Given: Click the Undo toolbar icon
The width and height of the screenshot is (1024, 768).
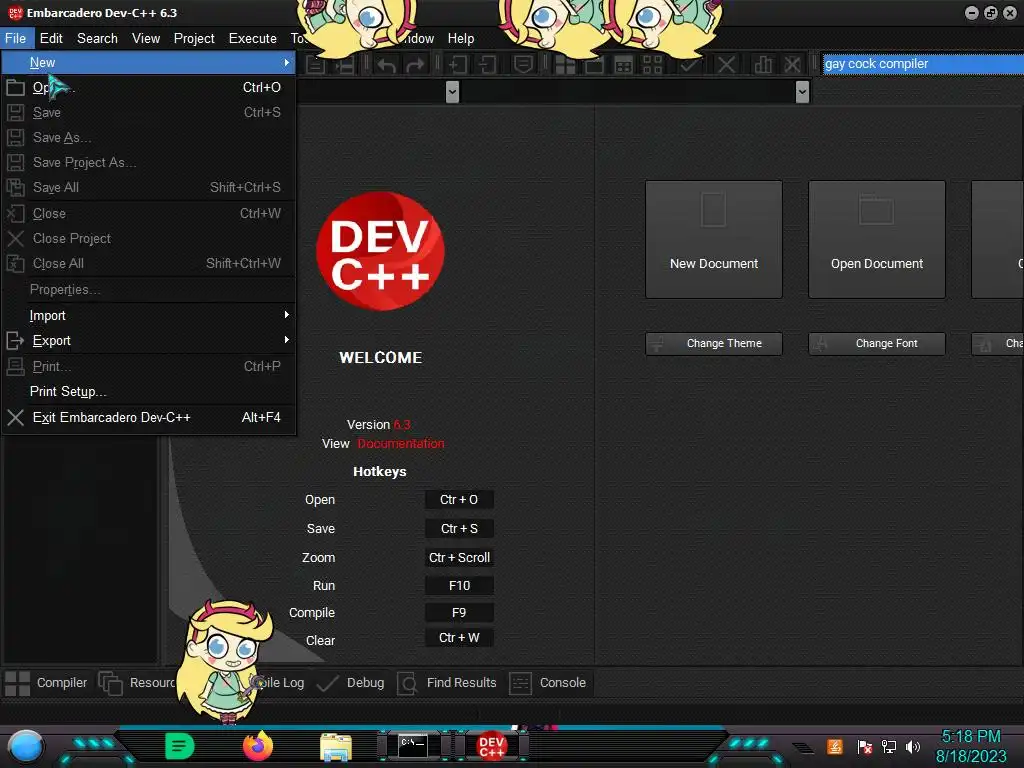Looking at the screenshot, I should tap(387, 65).
